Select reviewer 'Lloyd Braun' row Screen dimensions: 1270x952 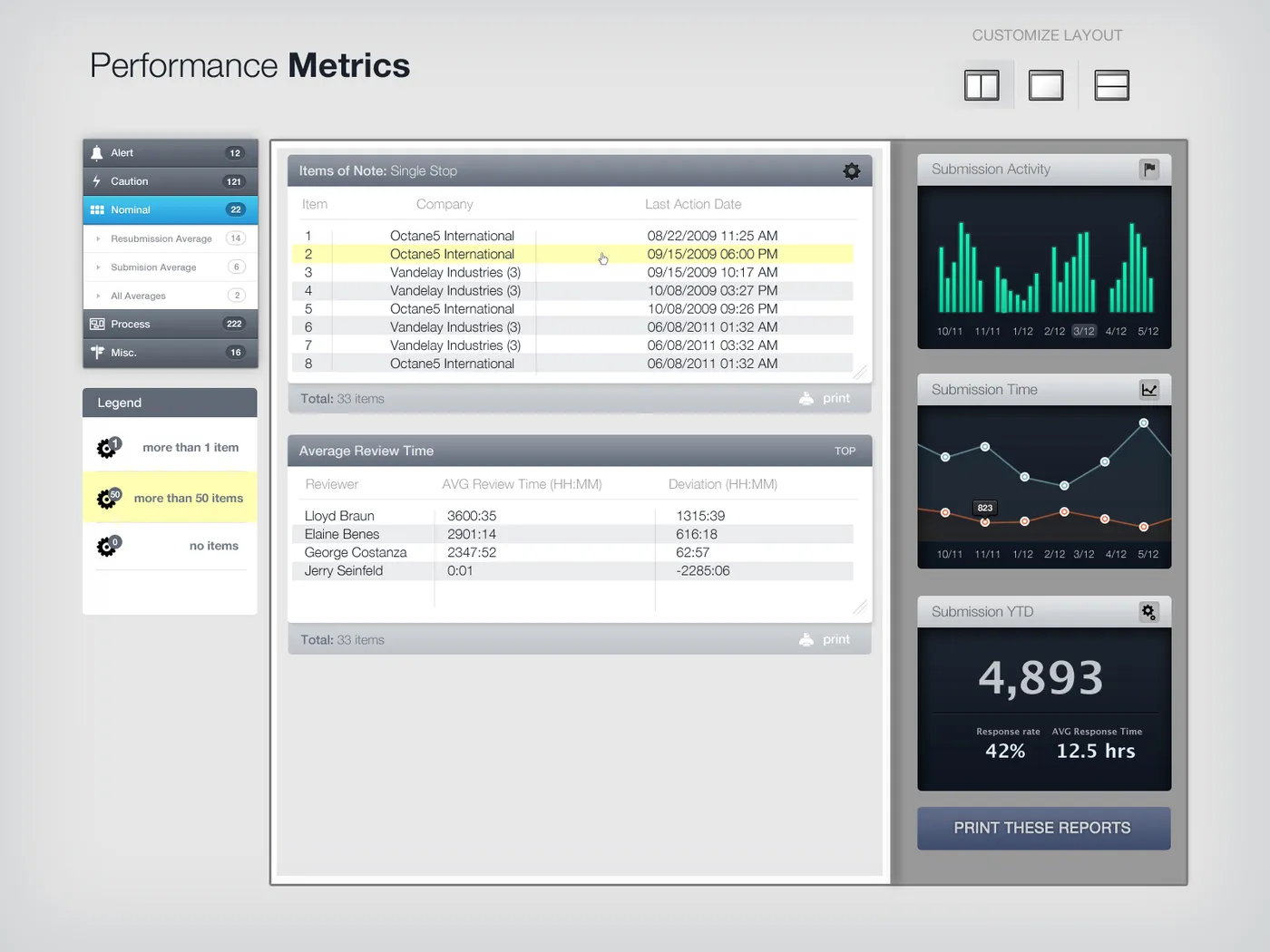click(x=572, y=516)
